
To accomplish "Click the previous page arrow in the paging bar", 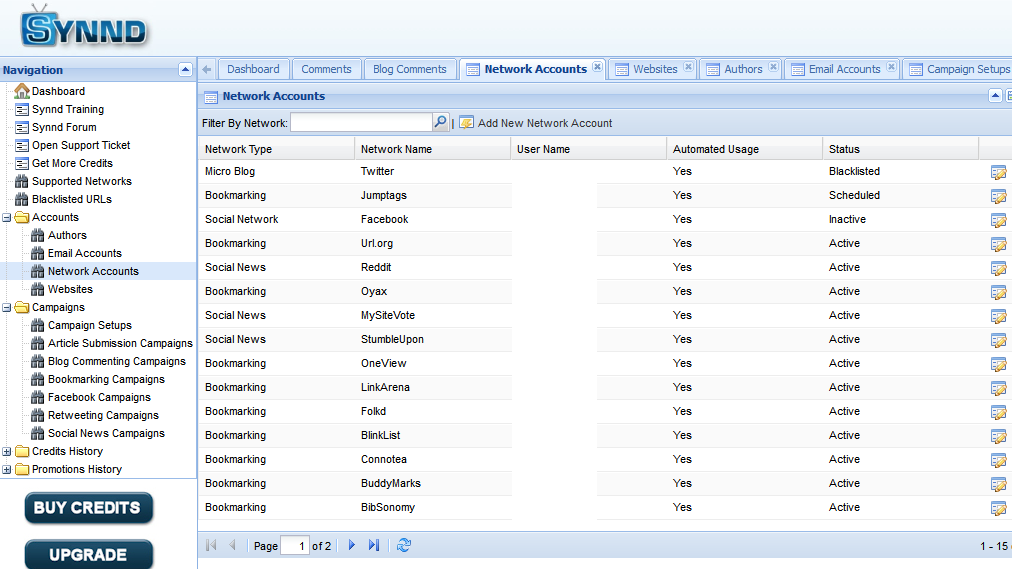I will (x=232, y=545).
